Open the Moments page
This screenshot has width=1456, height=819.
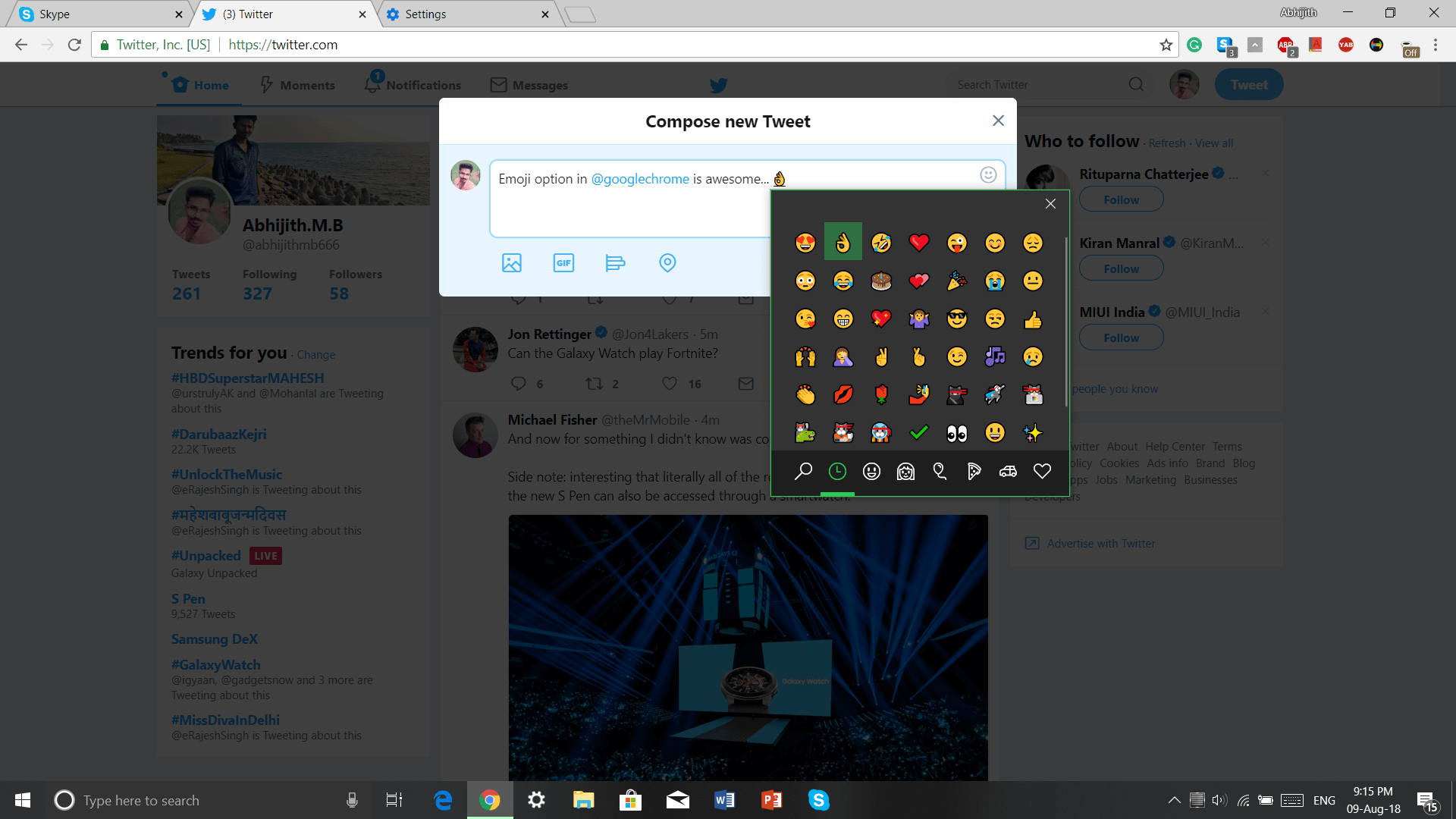click(298, 85)
